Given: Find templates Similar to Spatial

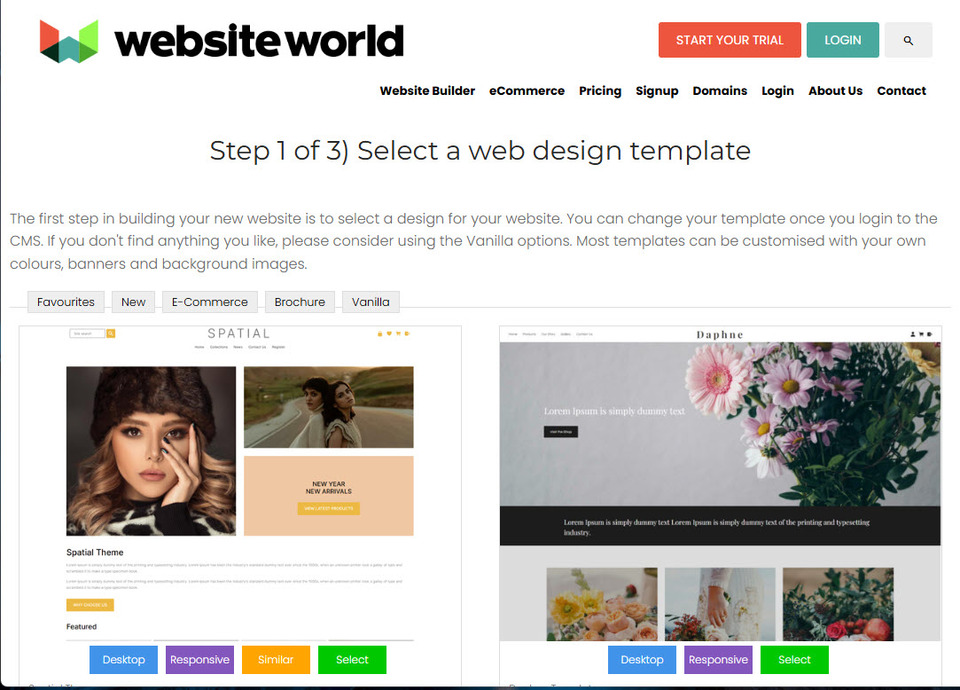Looking at the screenshot, I should click(x=276, y=659).
